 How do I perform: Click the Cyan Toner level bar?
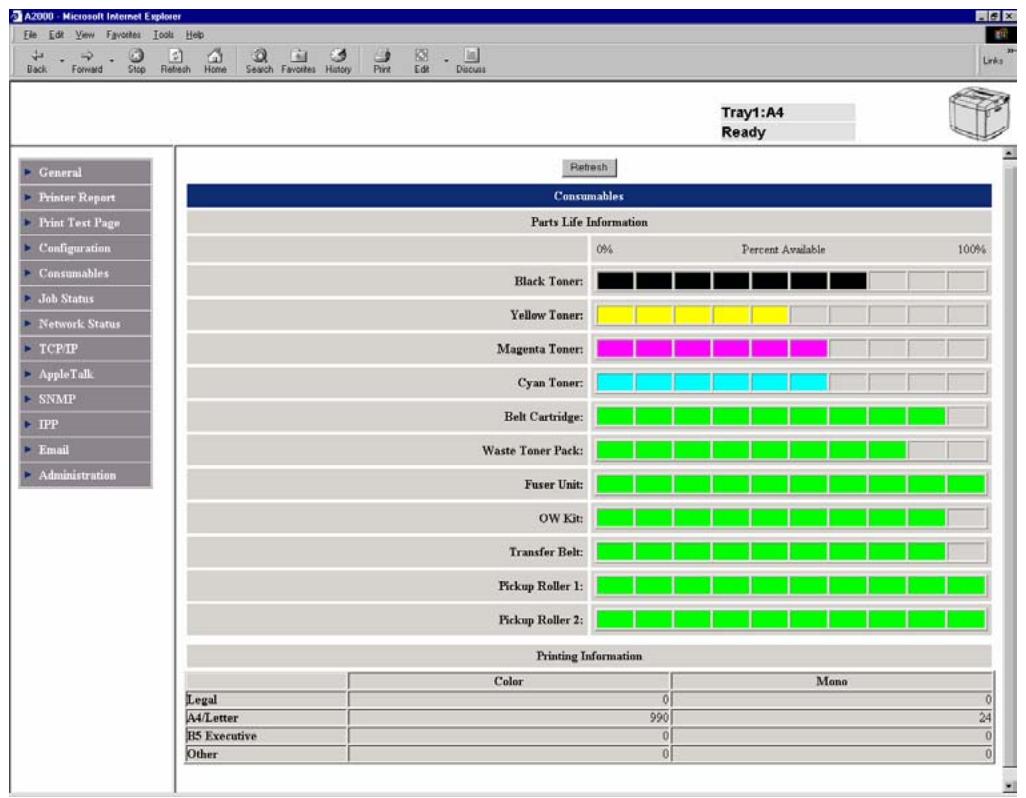[791, 383]
